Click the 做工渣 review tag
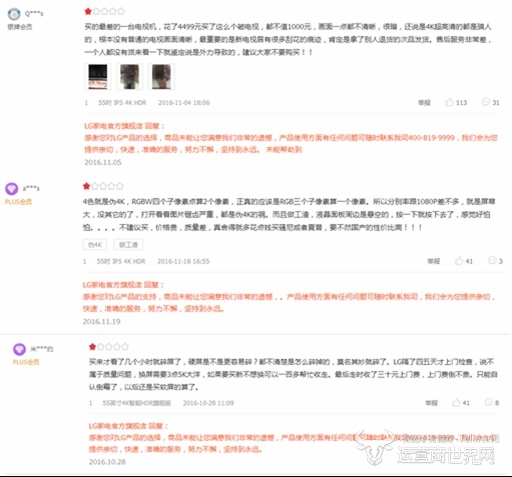Screen dimensions: 512x477 click(x=128, y=245)
